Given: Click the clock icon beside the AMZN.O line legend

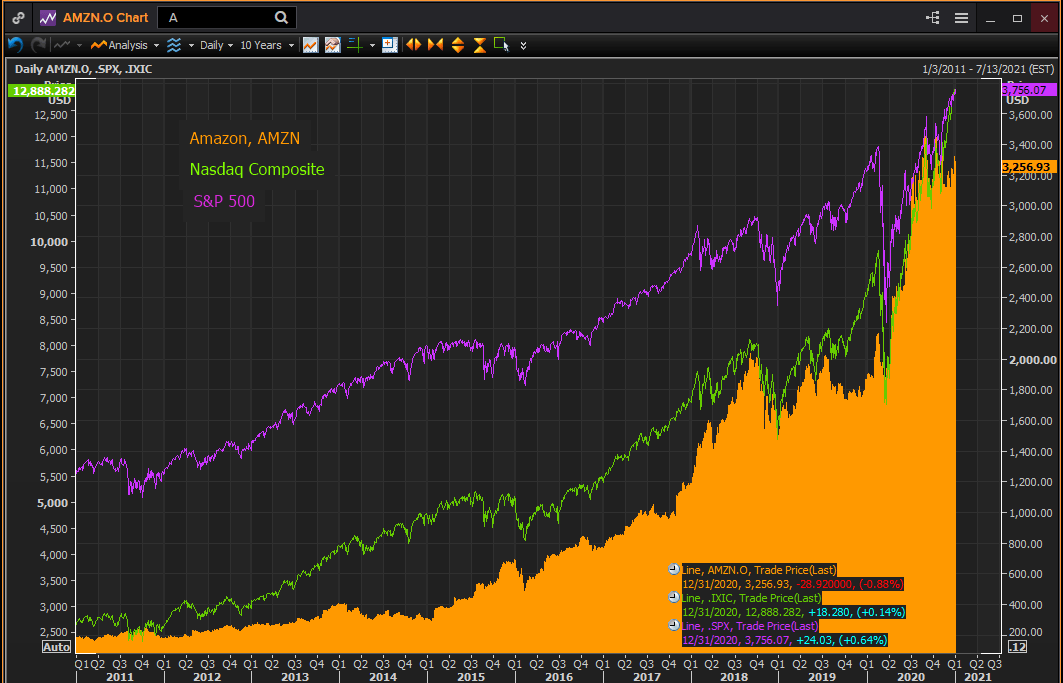Looking at the screenshot, I should point(674,570).
